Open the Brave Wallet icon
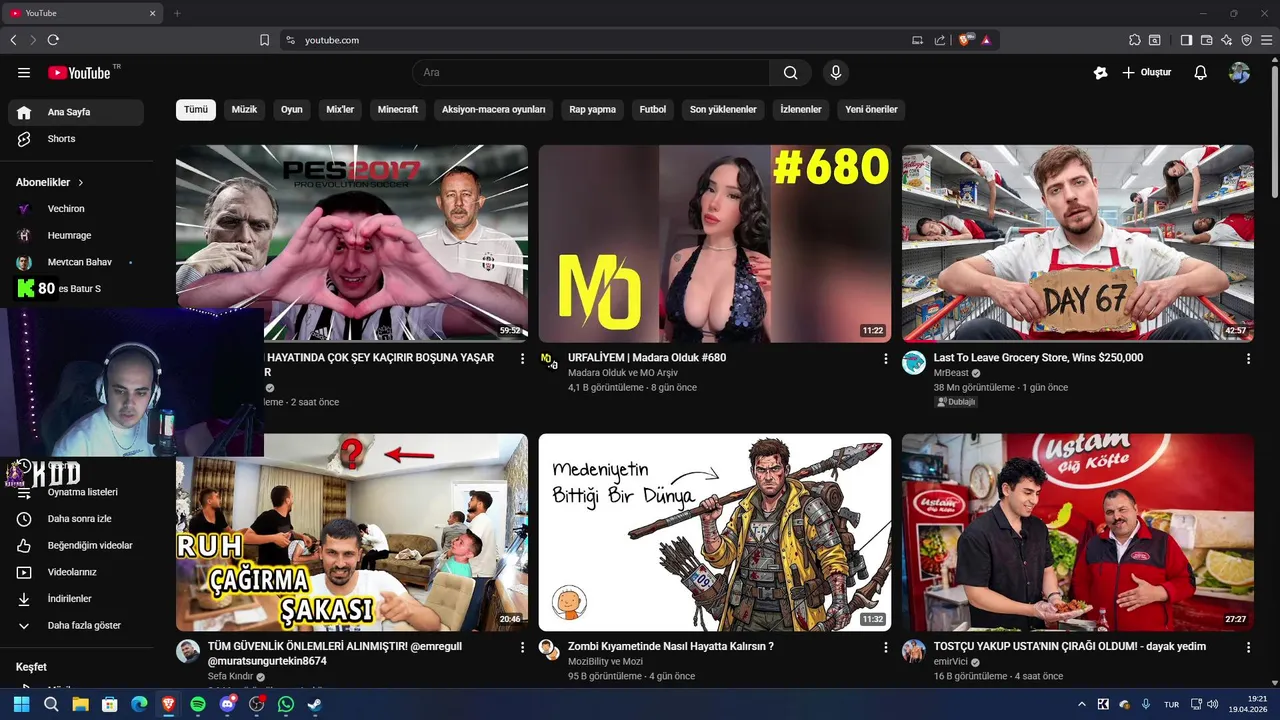This screenshot has height=720, width=1280. click(1206, 40)
